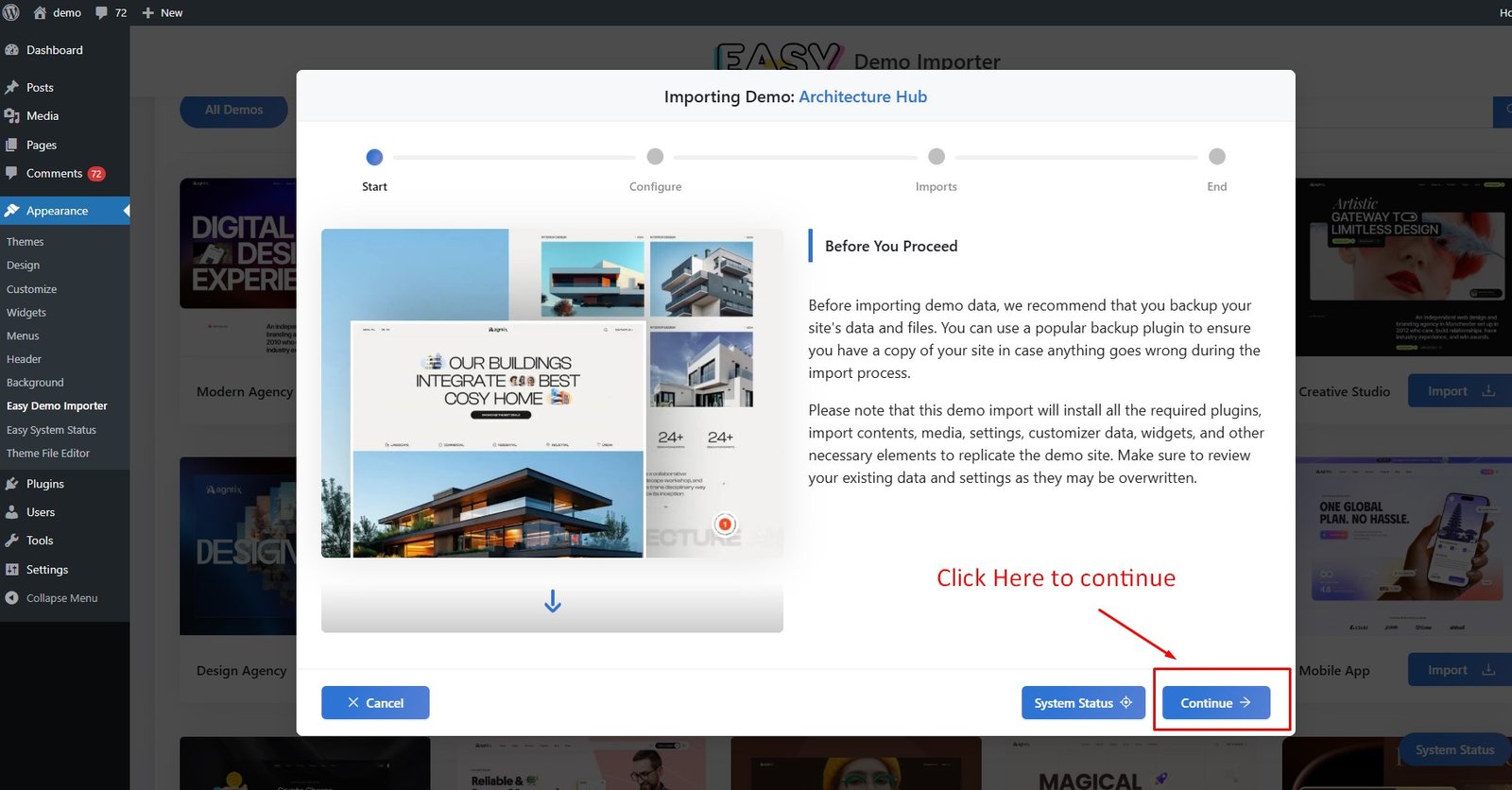This screenshot has height=790, width=1512.
Task: Click the End step indicator dot
Action: tap(1217, 157)
